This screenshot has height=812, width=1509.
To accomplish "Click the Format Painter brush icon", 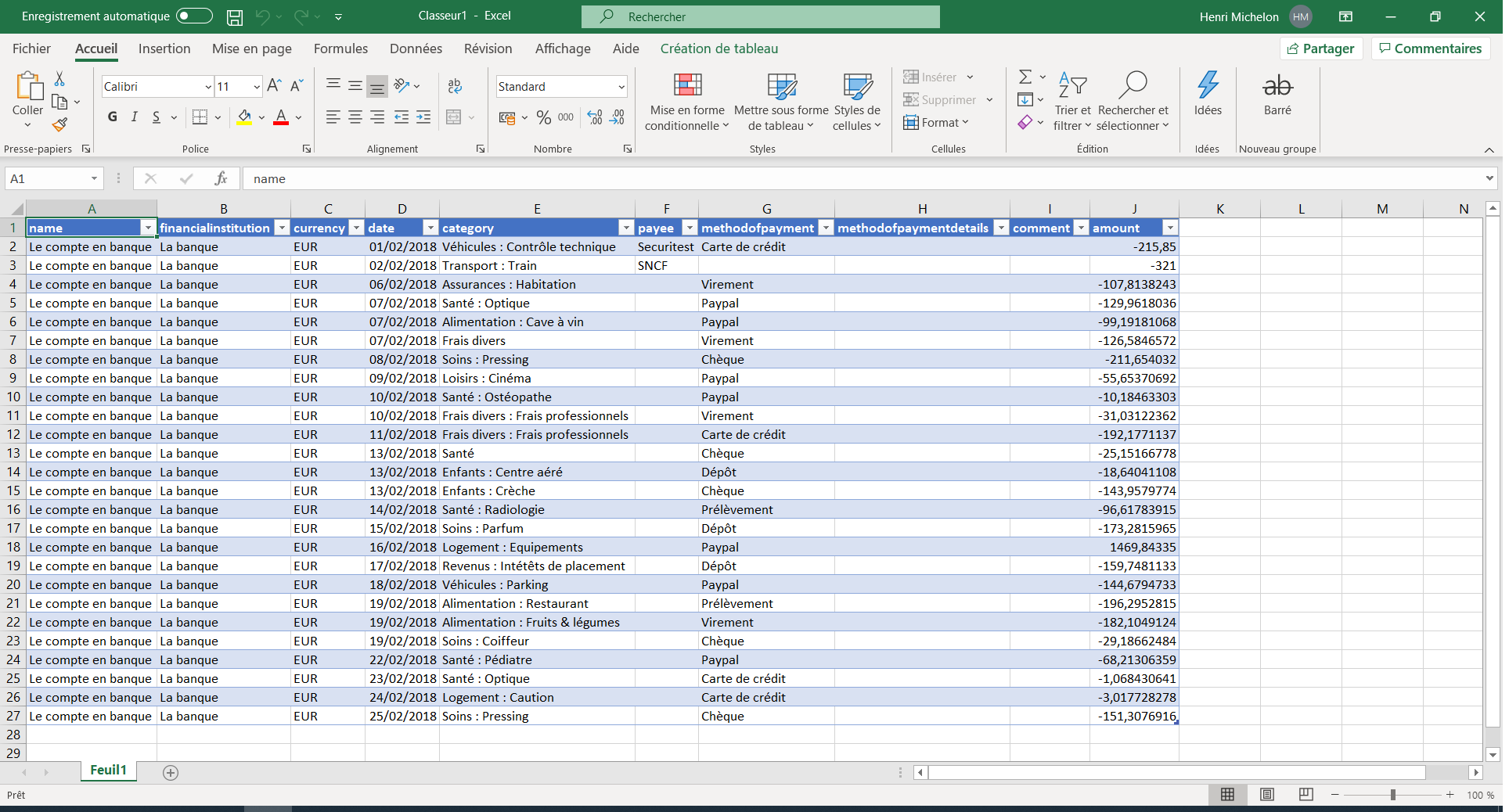I will (x=59, y=124).
